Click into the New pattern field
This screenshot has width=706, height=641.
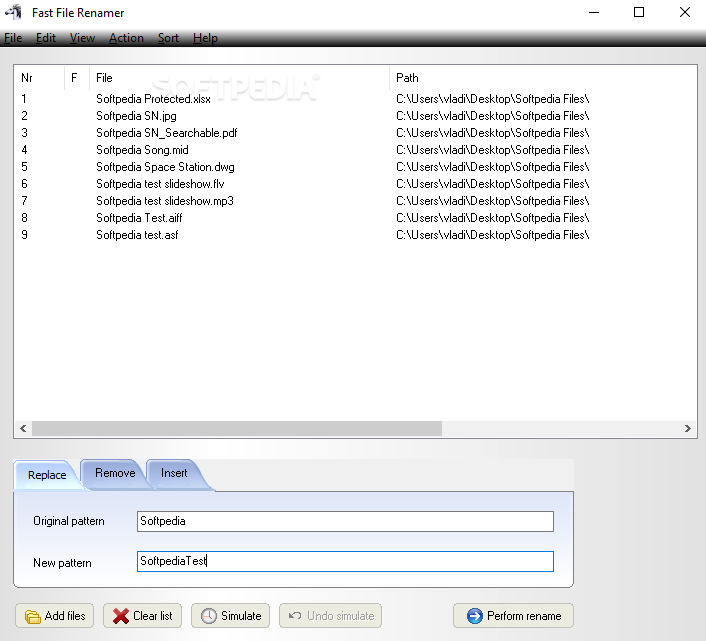(345, 561)
